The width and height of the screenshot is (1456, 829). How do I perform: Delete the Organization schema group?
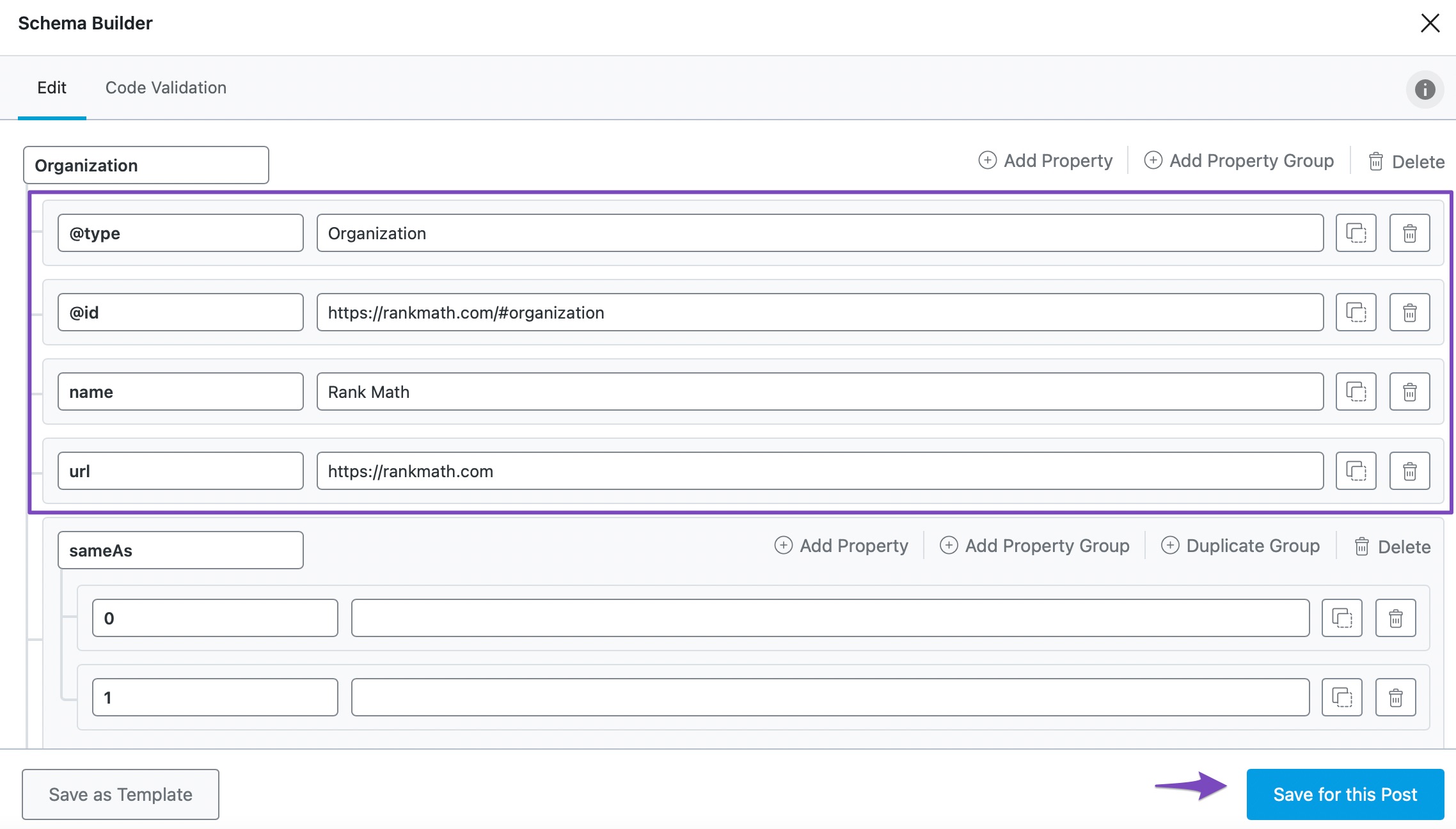(x=1406, y=161)
